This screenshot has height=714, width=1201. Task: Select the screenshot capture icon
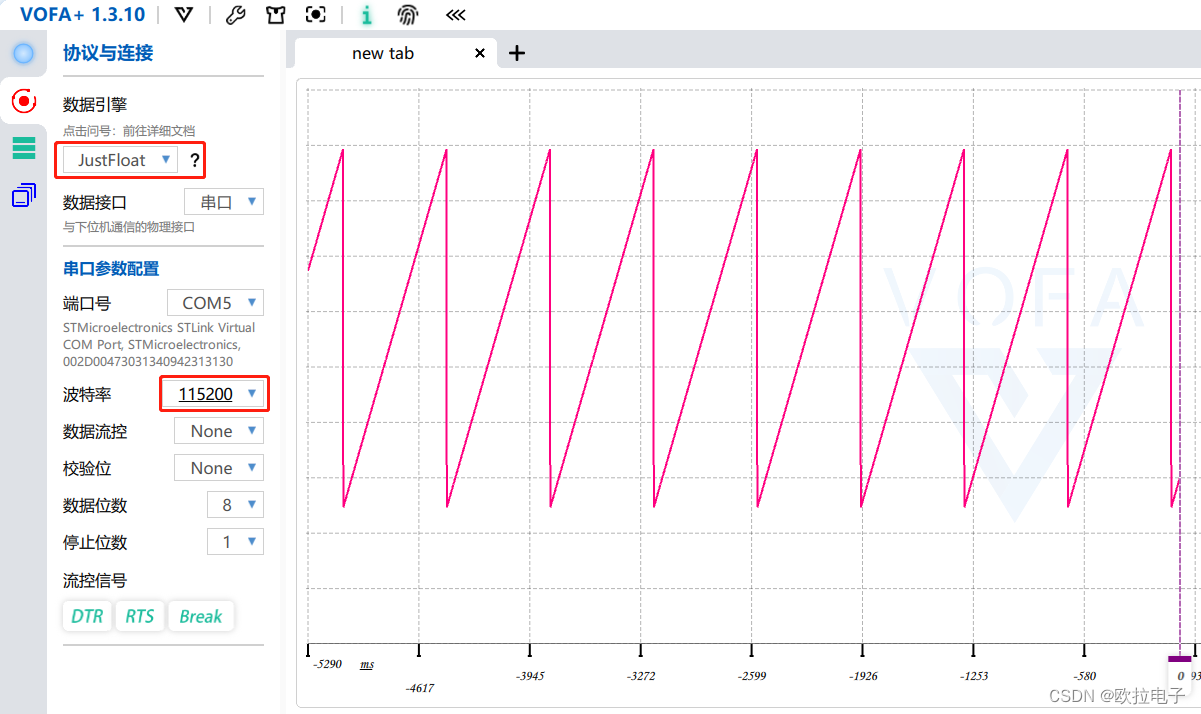coord(315,15)
